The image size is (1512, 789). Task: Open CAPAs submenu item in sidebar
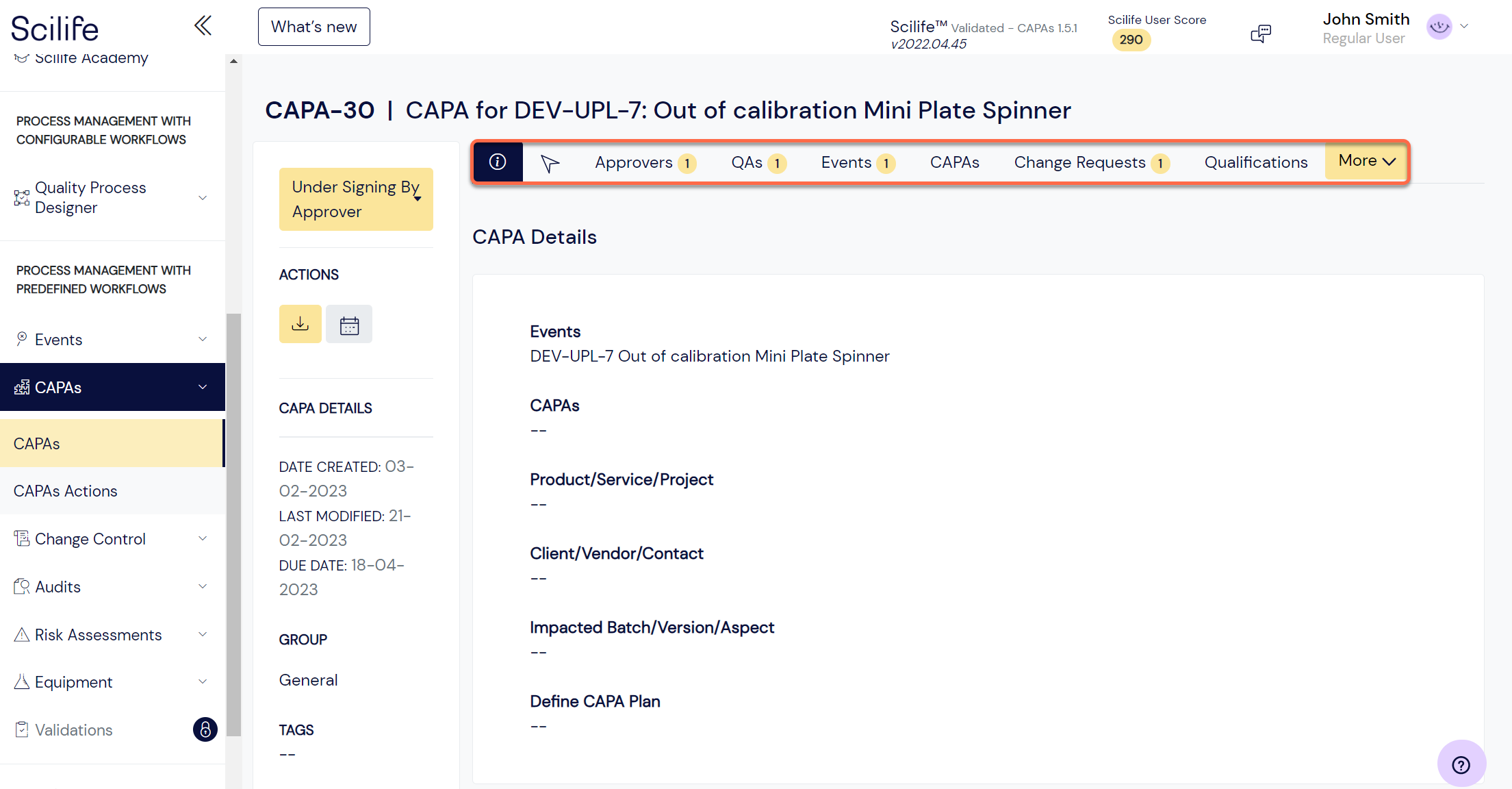click(x=112, y=443)
